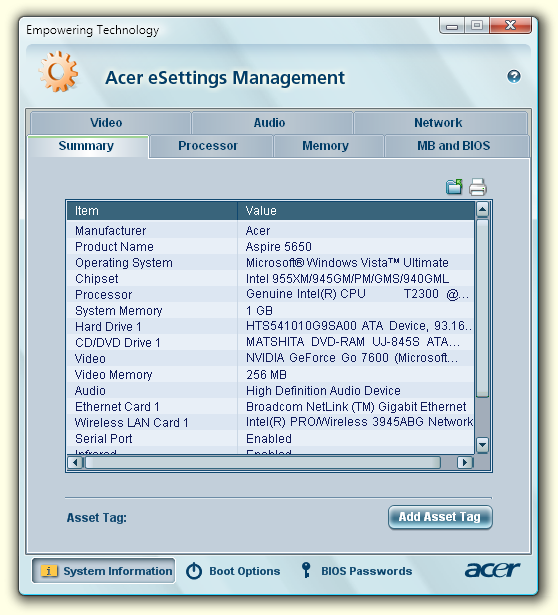This screenshot has width=558, height=615.
Task: Select the Manufacturer row
Action: pyautogui.click(x=271, y=231)
